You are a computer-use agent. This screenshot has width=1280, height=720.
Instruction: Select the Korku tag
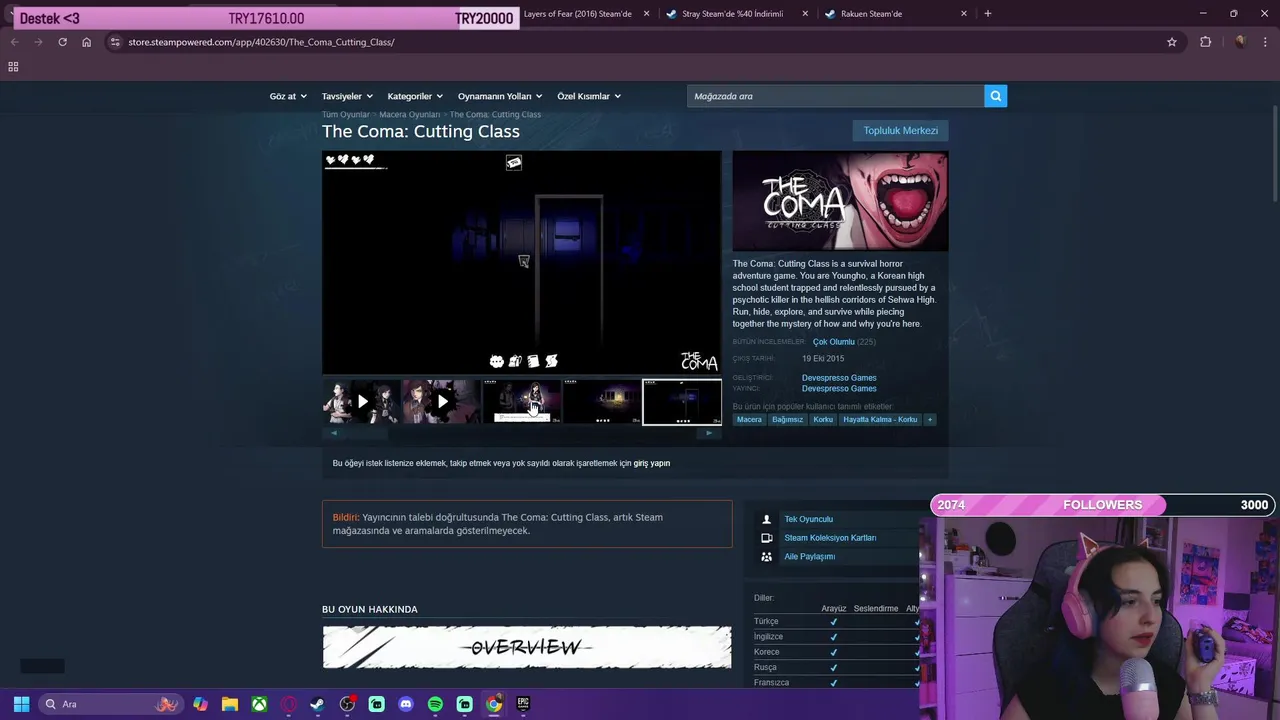coord(823,419)
